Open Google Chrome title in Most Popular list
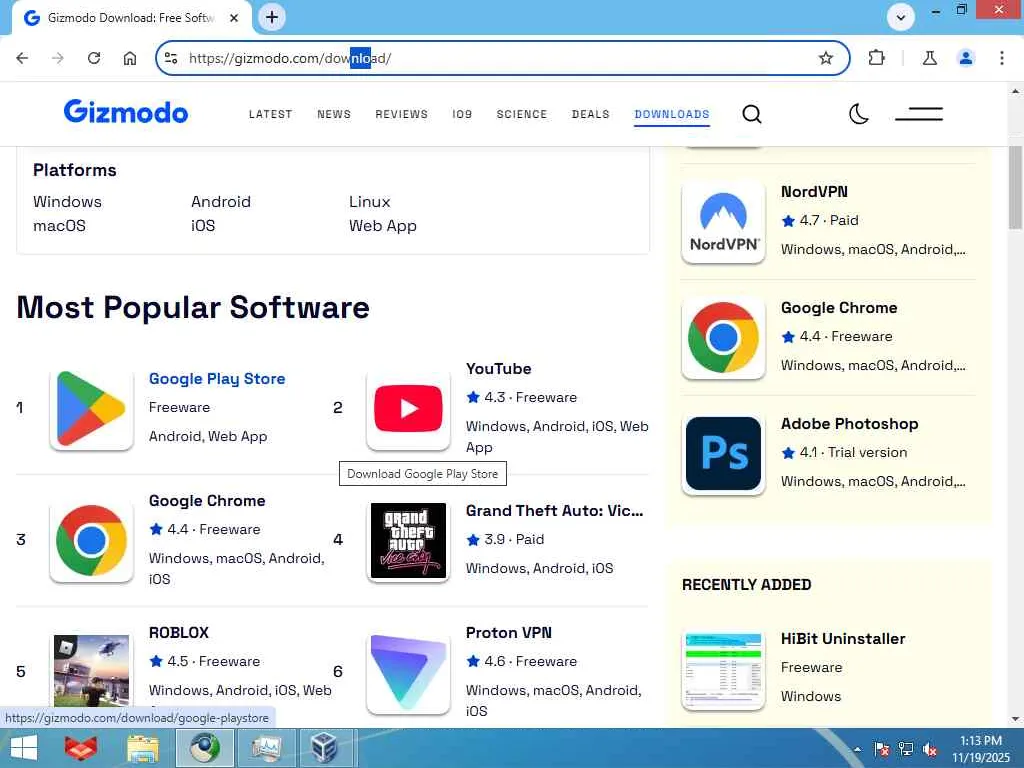 pyautogui.click(x=207, y=501)
